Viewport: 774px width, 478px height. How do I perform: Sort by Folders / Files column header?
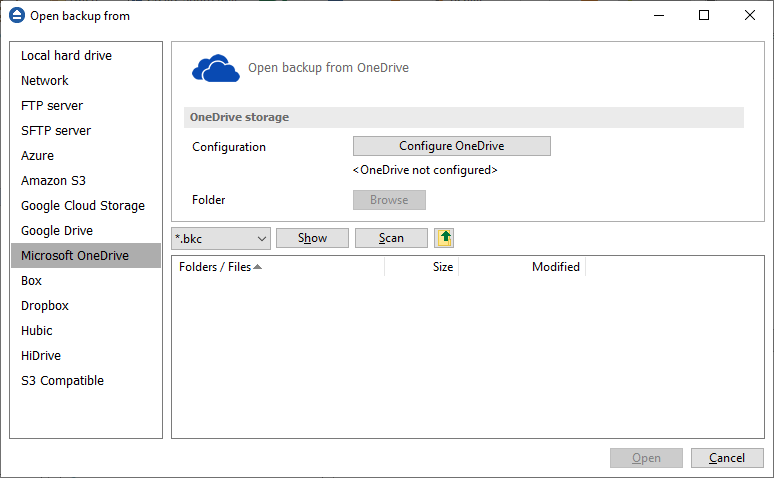(x=278, y=267)
